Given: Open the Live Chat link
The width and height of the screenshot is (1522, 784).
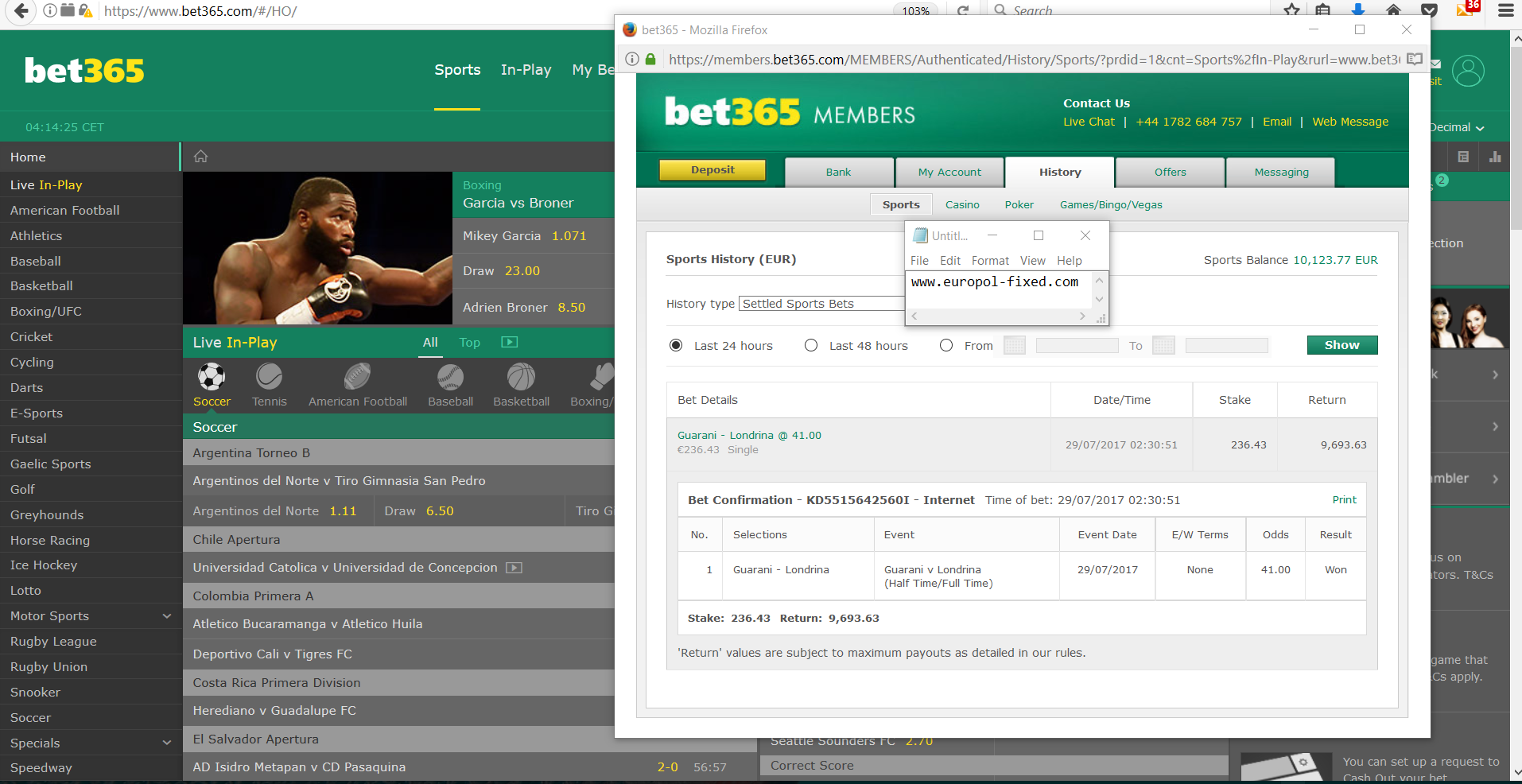Looking at the screenshot, I should tap(1089, 122).
